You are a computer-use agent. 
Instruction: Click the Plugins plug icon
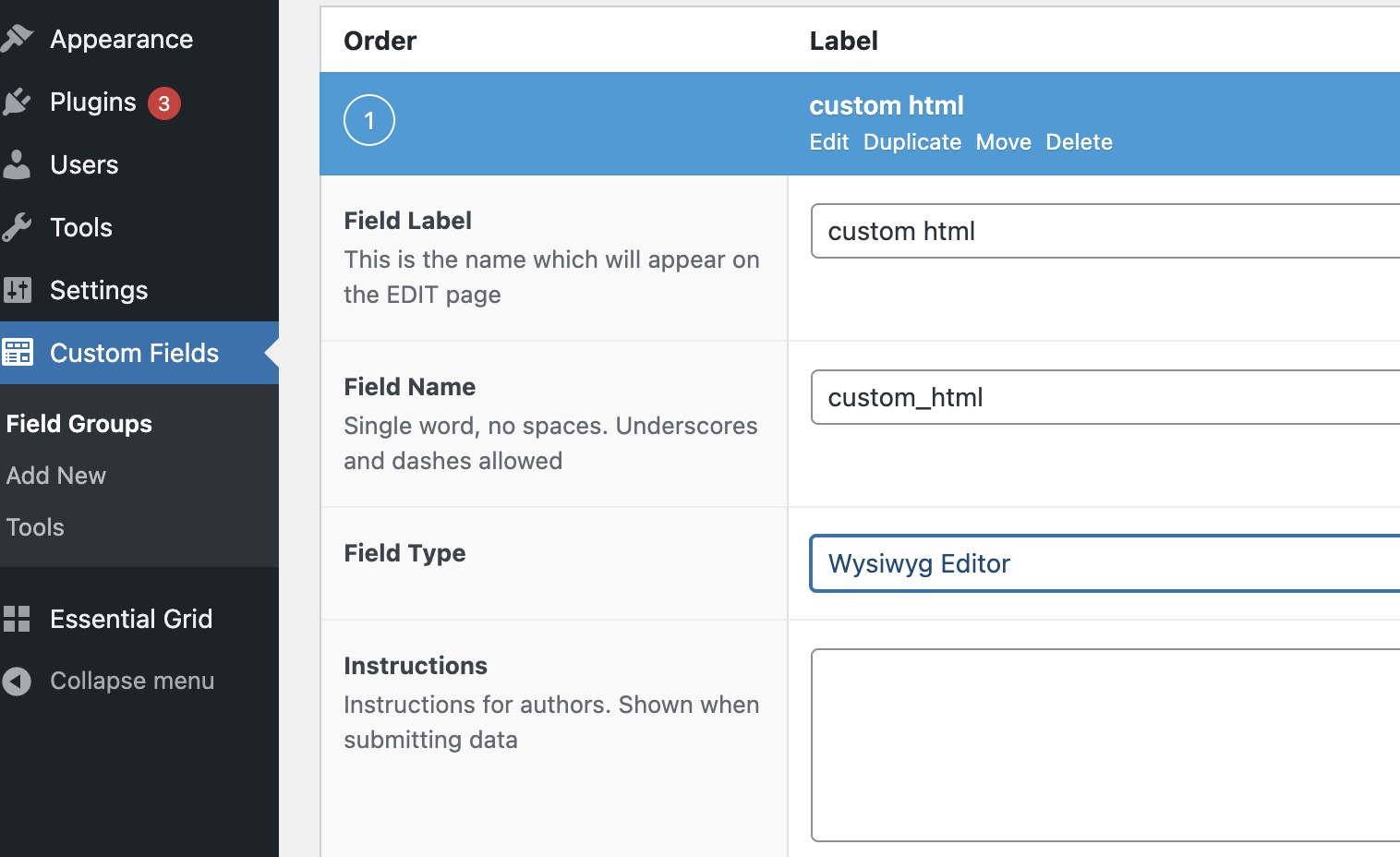pyautogui.click(x=18, y=102)
